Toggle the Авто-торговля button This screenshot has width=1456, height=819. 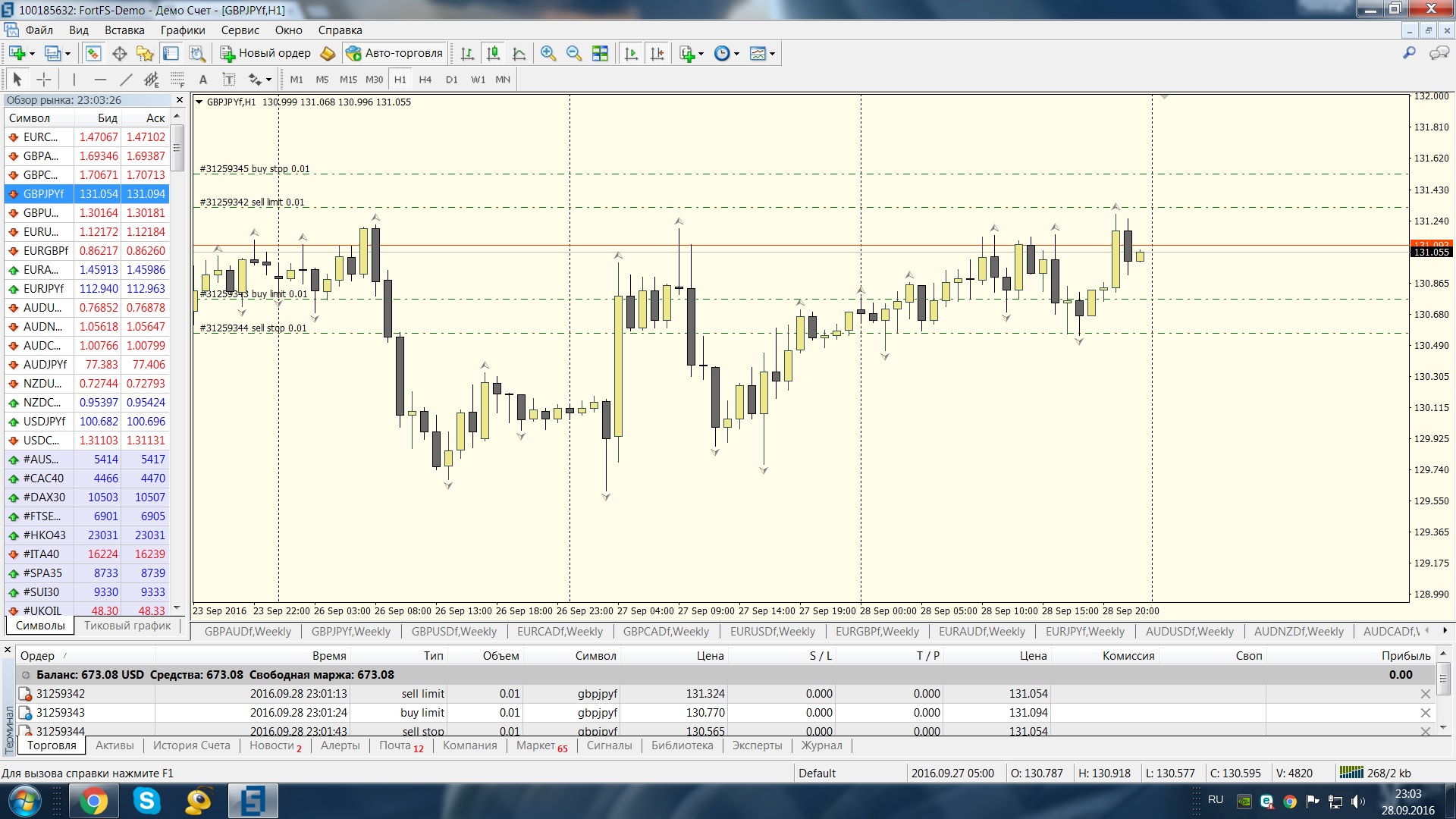click(394, 53)
